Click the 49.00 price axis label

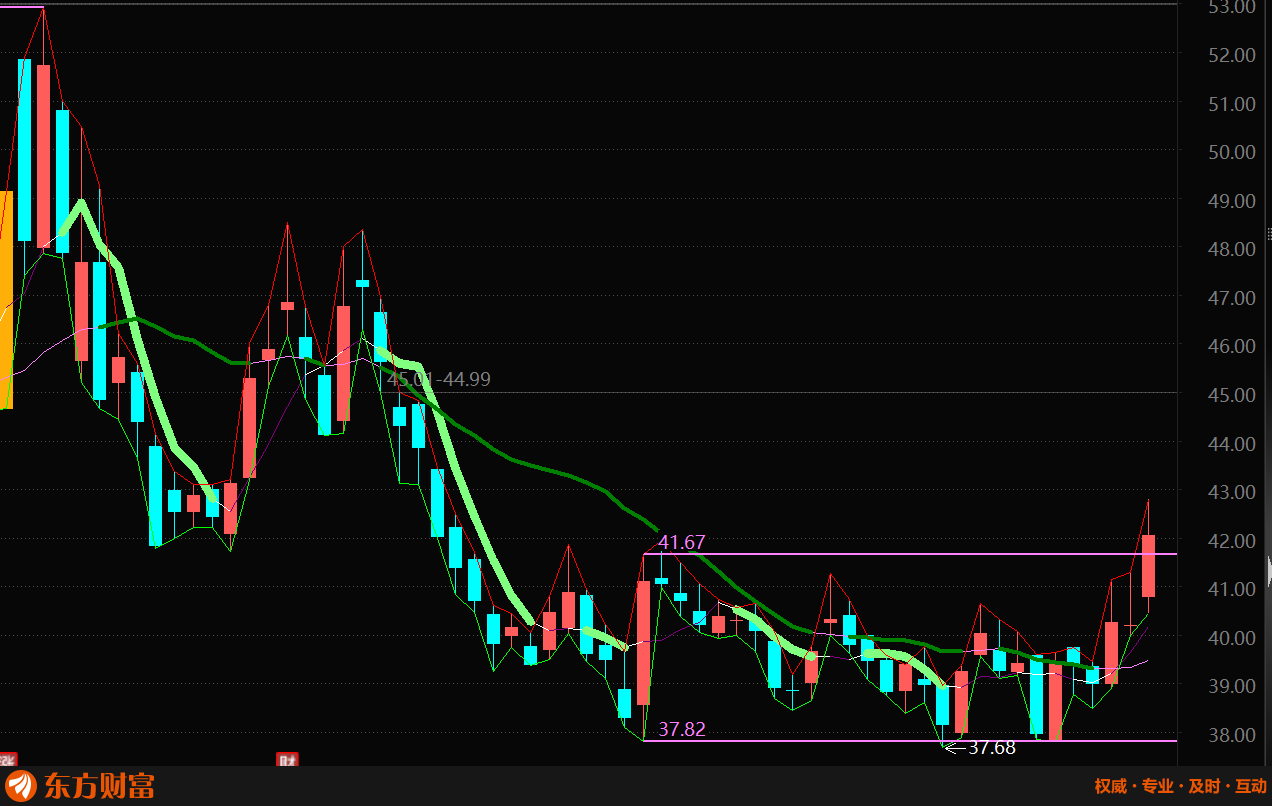pyautogui.click(x=1232, y=201)
